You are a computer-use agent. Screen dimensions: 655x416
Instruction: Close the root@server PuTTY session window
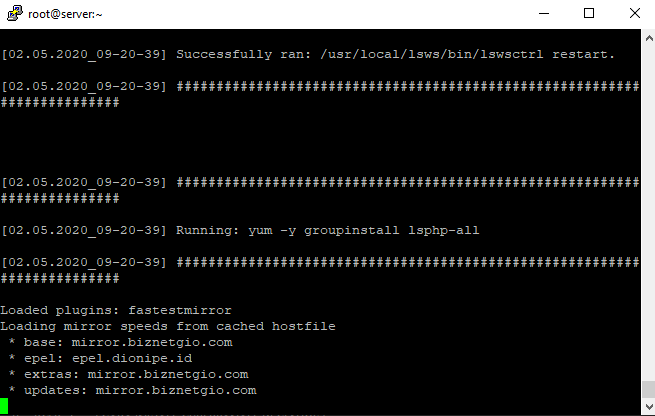coord(634,13)
